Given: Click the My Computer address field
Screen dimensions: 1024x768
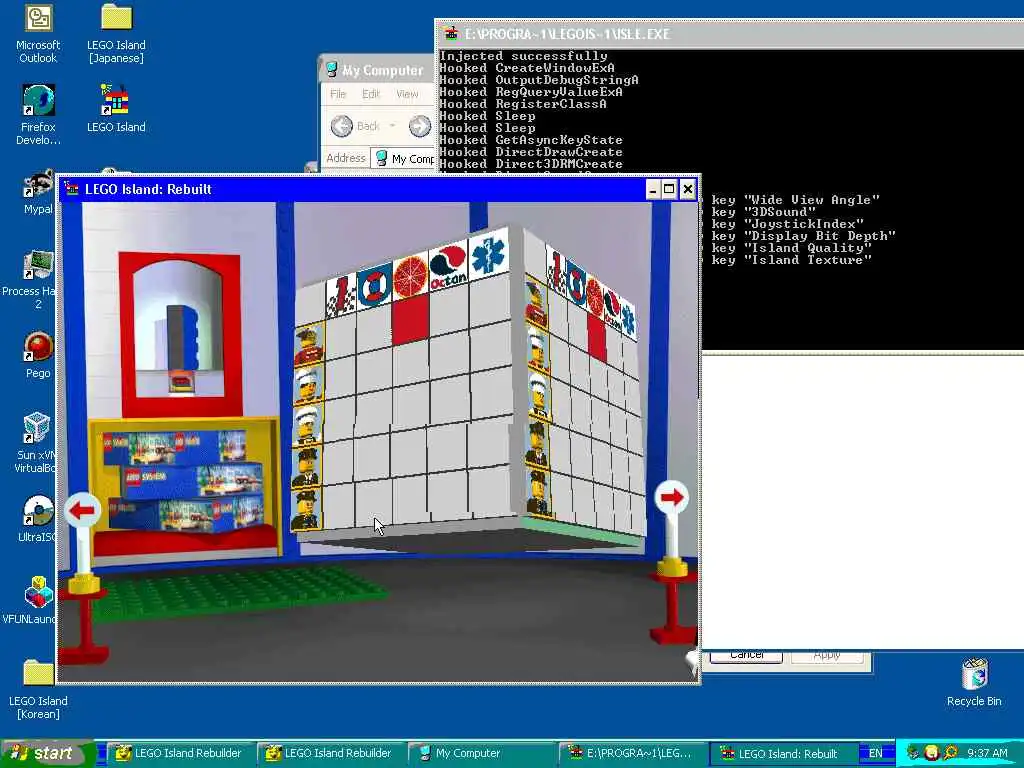Looking at the screenshot, I should point(402,158).
